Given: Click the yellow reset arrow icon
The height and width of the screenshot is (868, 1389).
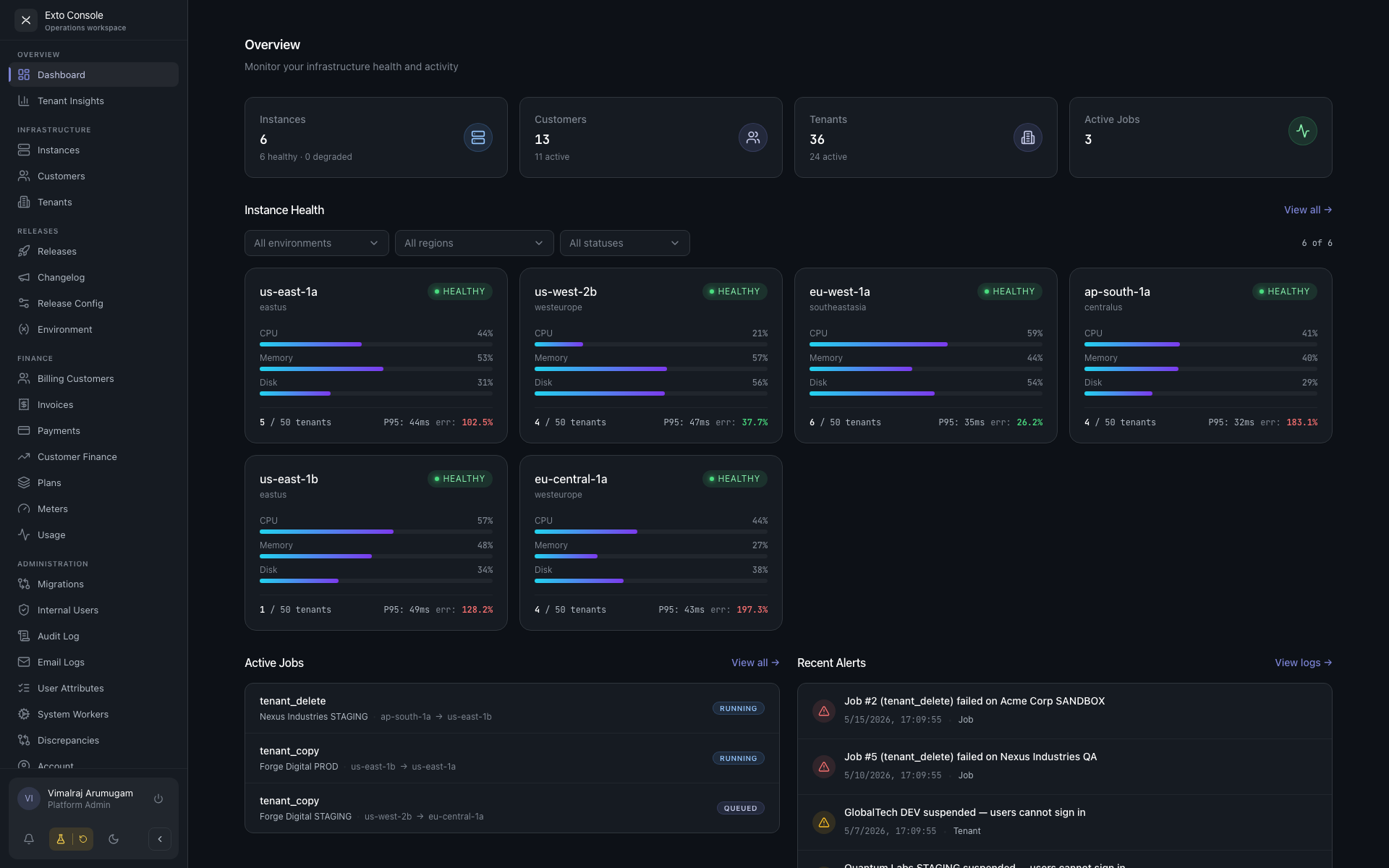Looking at the screenshot, I should tap(83, 839).
